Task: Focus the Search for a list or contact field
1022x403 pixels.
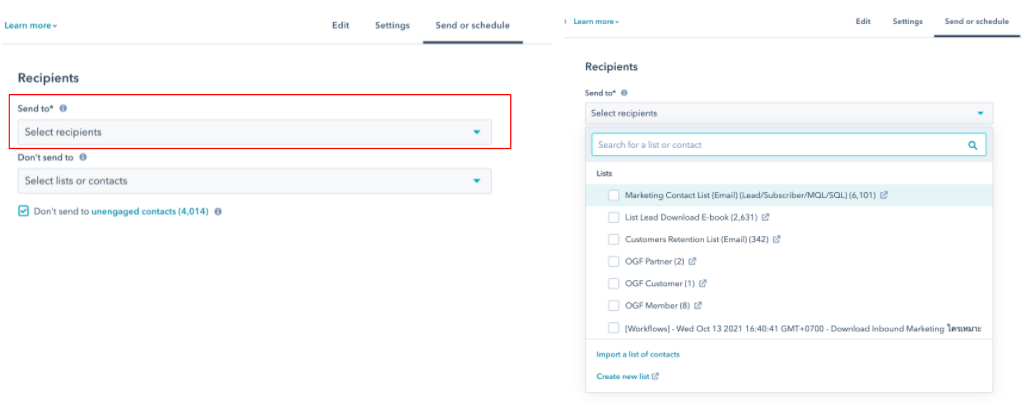Action: (x=789, y=145)
